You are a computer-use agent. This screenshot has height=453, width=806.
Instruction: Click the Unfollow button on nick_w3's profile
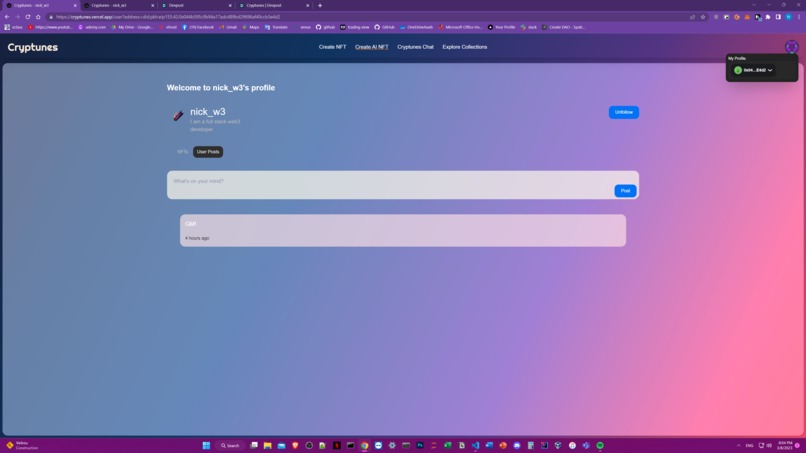tap(624, 112)
